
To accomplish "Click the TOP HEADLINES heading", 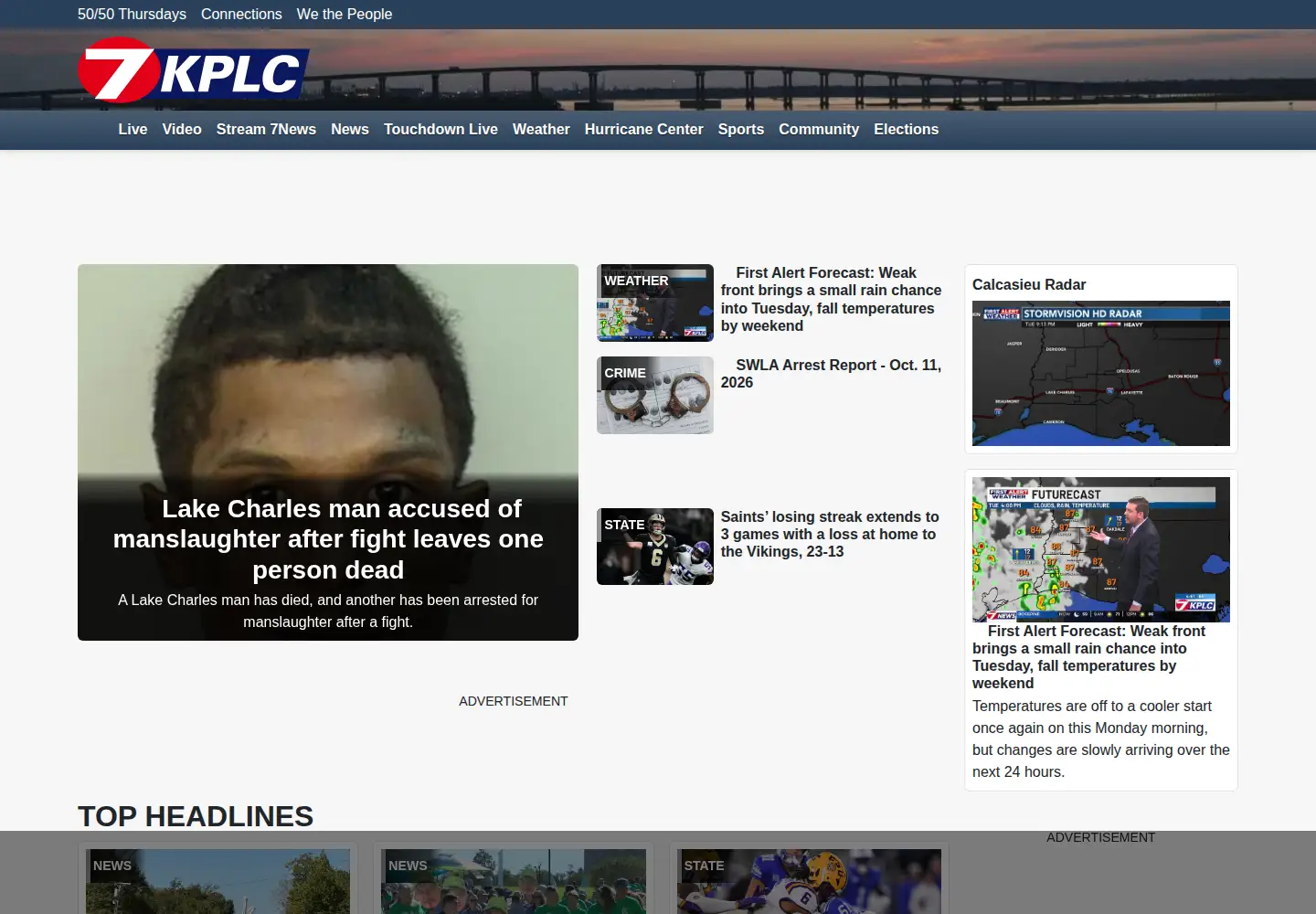I will pyautogui.click(x=196, y=816).
